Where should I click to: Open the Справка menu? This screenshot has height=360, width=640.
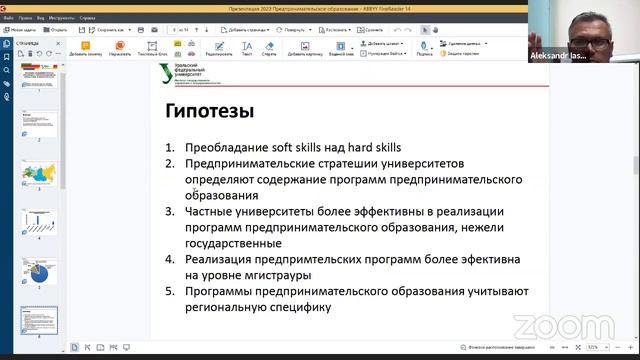coord(87,18)
